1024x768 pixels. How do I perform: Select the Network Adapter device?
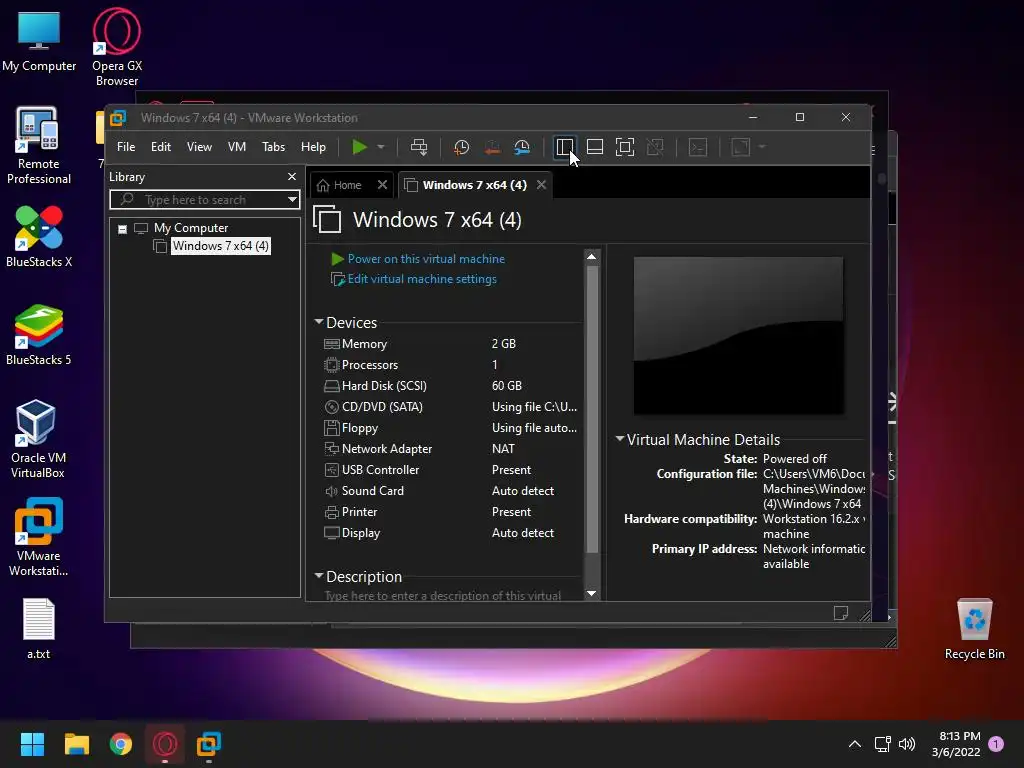449,449
